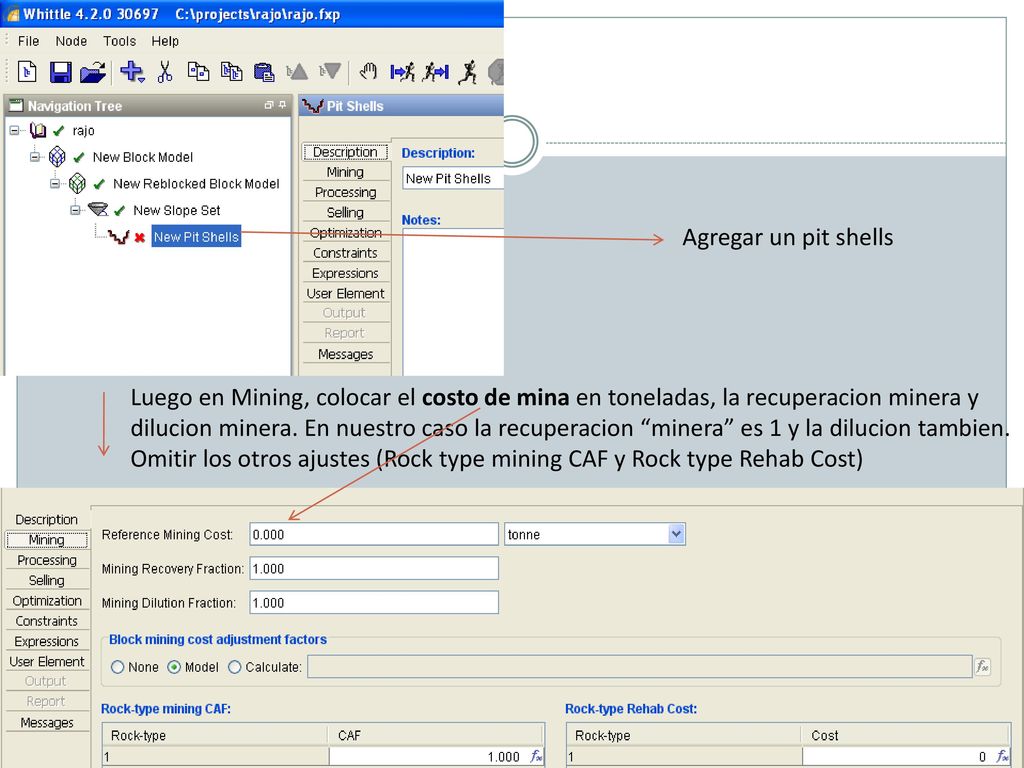Click the Cost column header in Rehab table
This screenshot has width=1024, height=768.
tap(906, 735)
